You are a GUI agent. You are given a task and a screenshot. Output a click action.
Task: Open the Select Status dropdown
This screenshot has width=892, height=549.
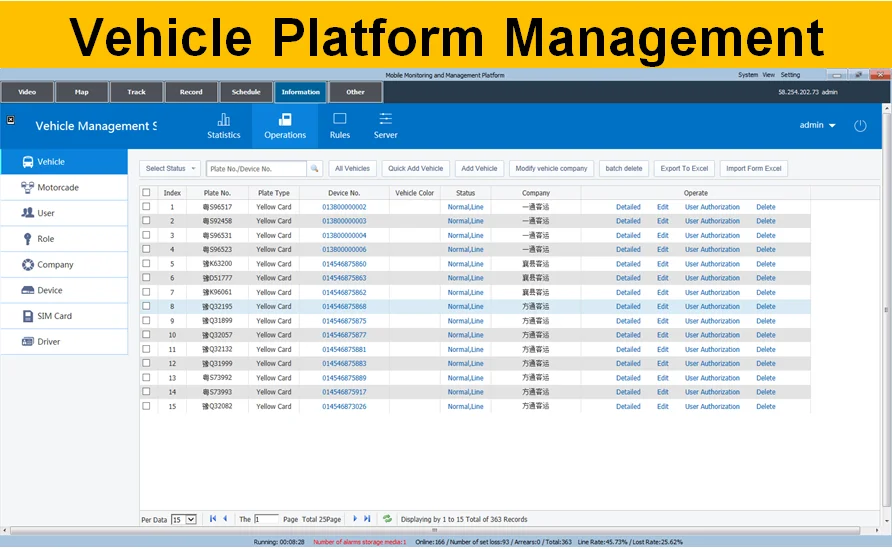coord(170,169)
